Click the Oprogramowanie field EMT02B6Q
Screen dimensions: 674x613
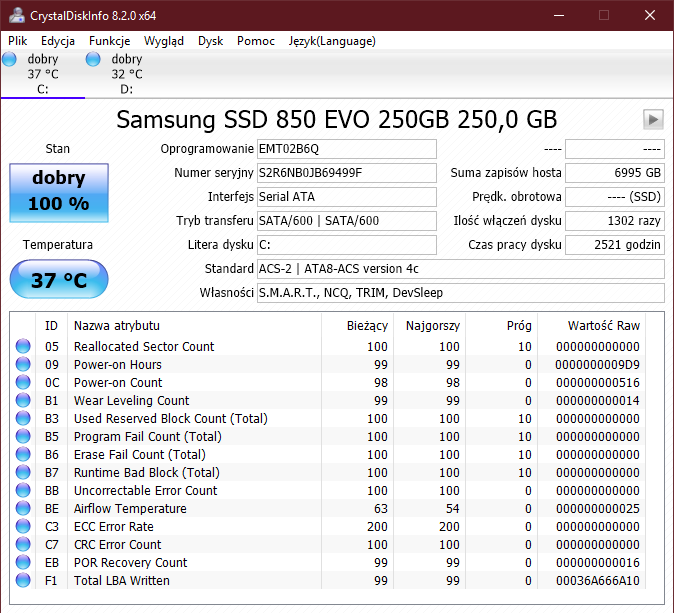(347, 149)
